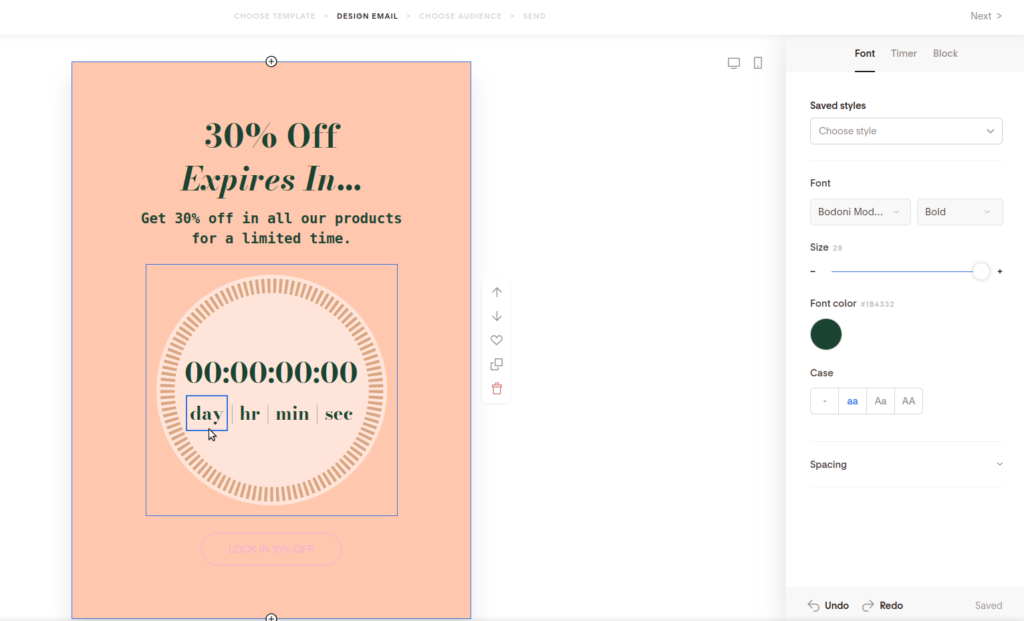
Task: Click the 'Saved' status text
Action: [988, 605]
